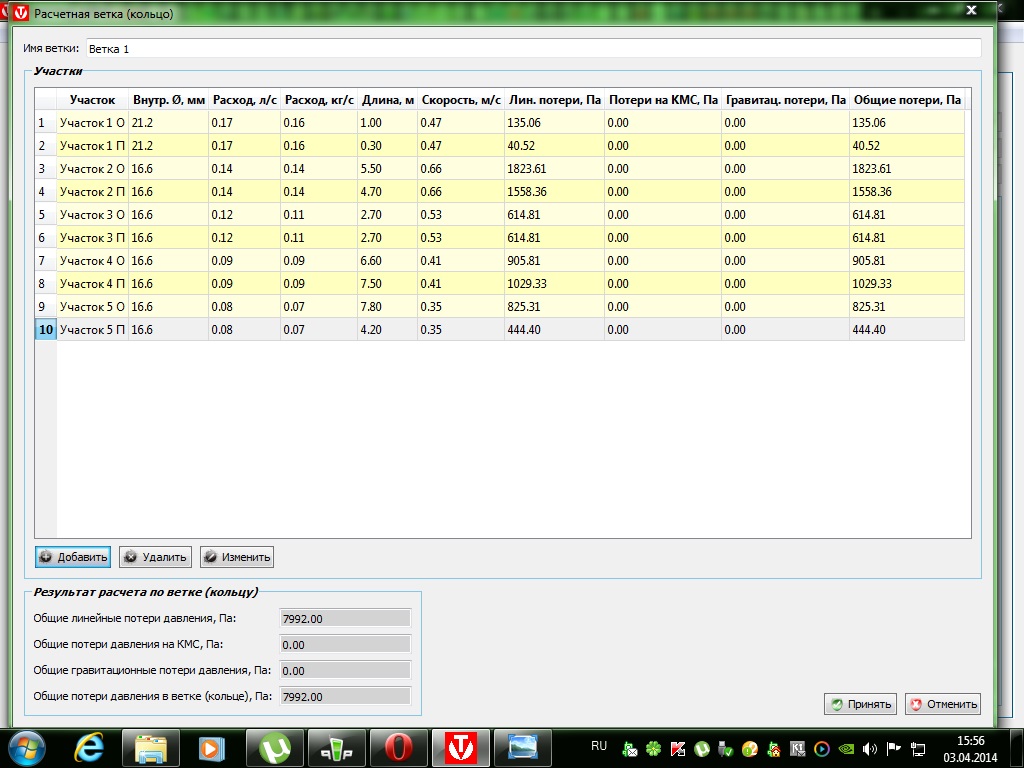The height and width of the screenshot is (768, 1024).
Task: Click the total linear losses field showing 7992.00
Action: point(346,620)
